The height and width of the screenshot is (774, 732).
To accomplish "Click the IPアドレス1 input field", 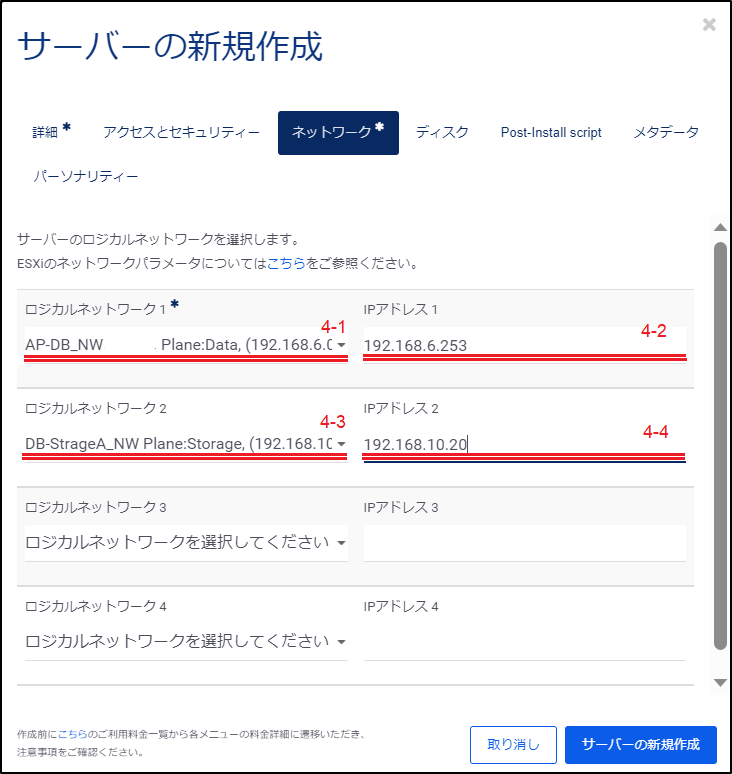I will click(x=524, y=345).
